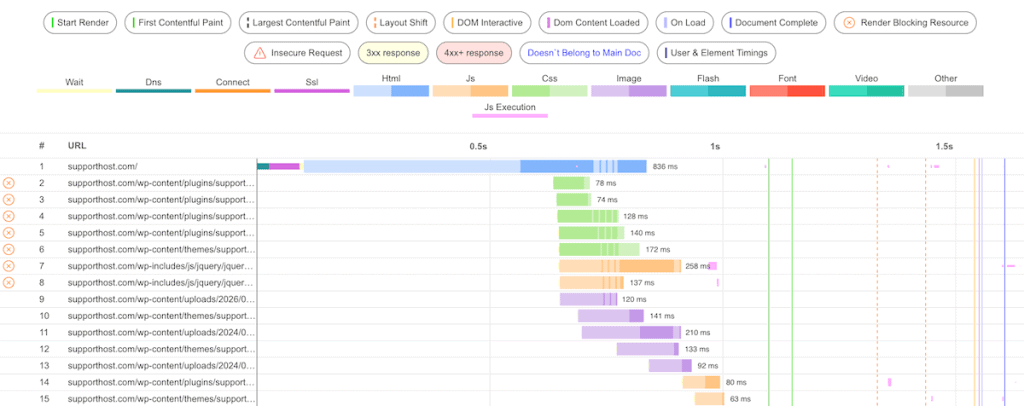Toggle the Dom Content Loaded pill

593,23
